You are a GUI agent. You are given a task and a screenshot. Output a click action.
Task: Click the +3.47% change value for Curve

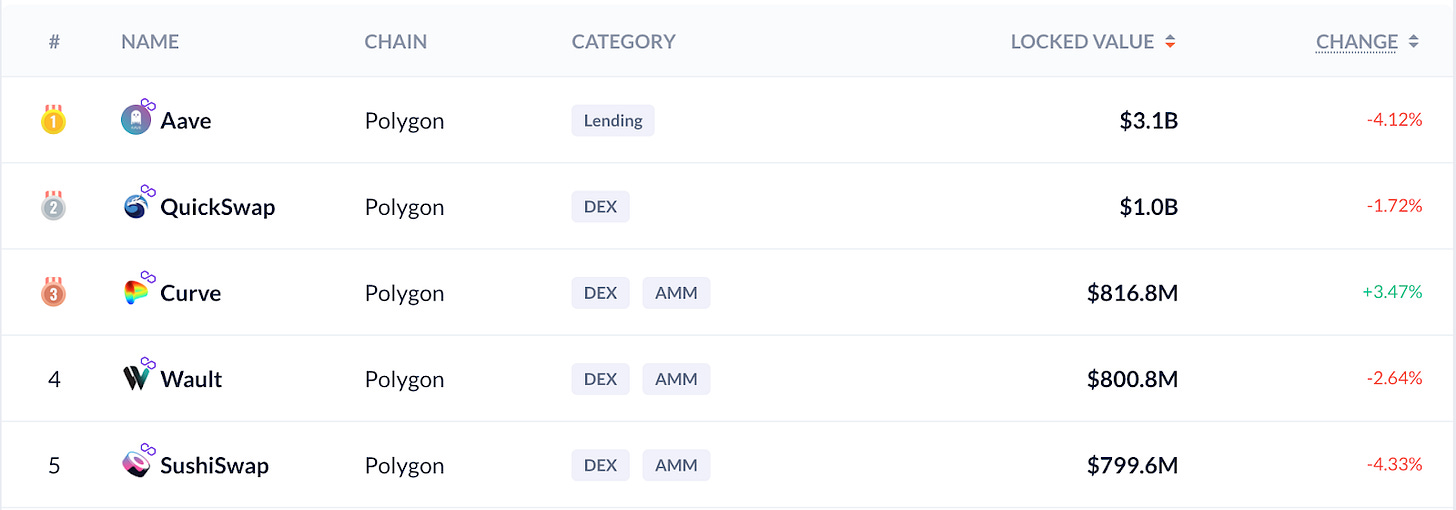point(1392,293)
